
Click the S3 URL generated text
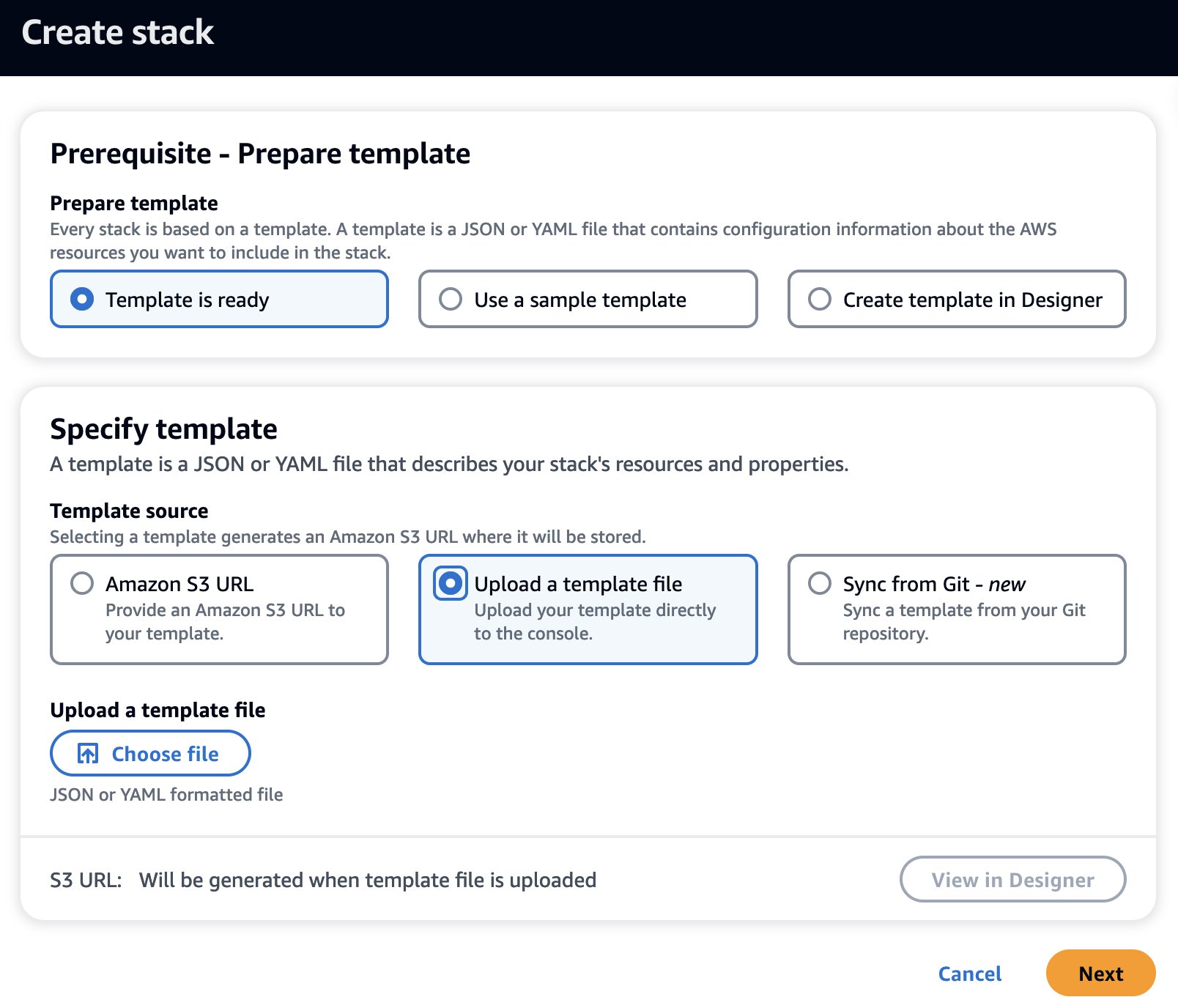(368, 880)
